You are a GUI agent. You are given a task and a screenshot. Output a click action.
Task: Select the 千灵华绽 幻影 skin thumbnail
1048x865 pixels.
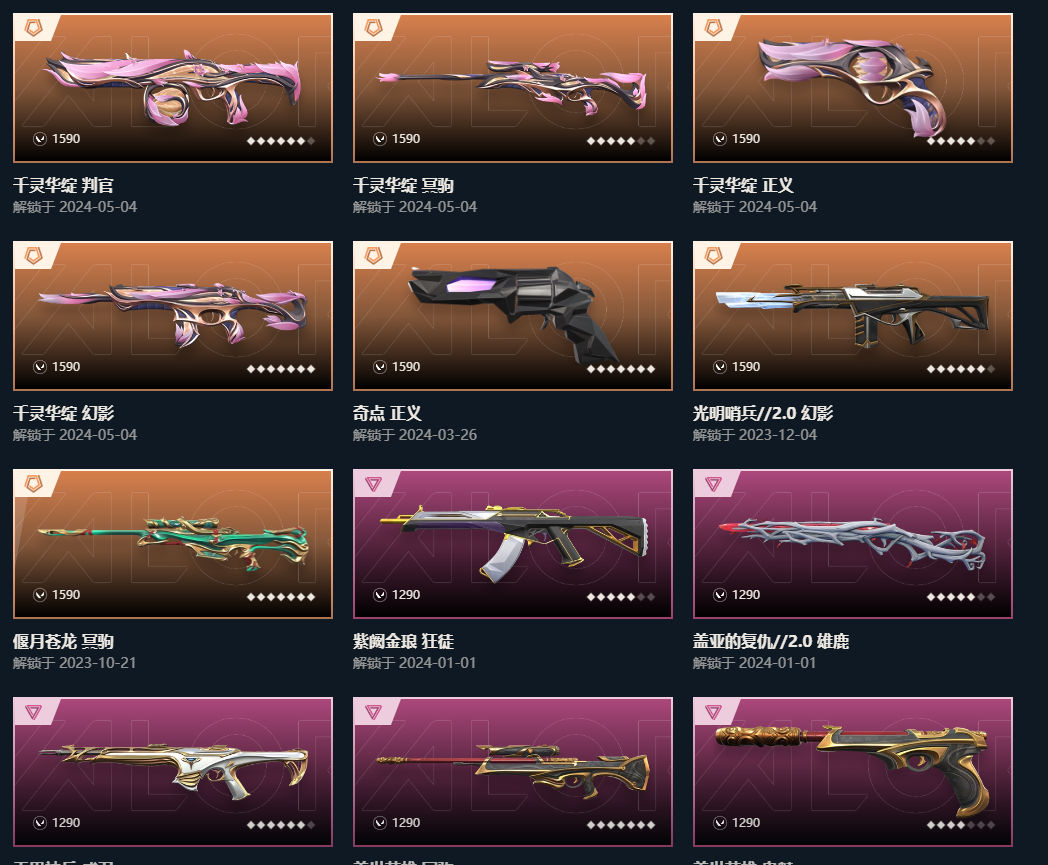click(x=172, y=316)
